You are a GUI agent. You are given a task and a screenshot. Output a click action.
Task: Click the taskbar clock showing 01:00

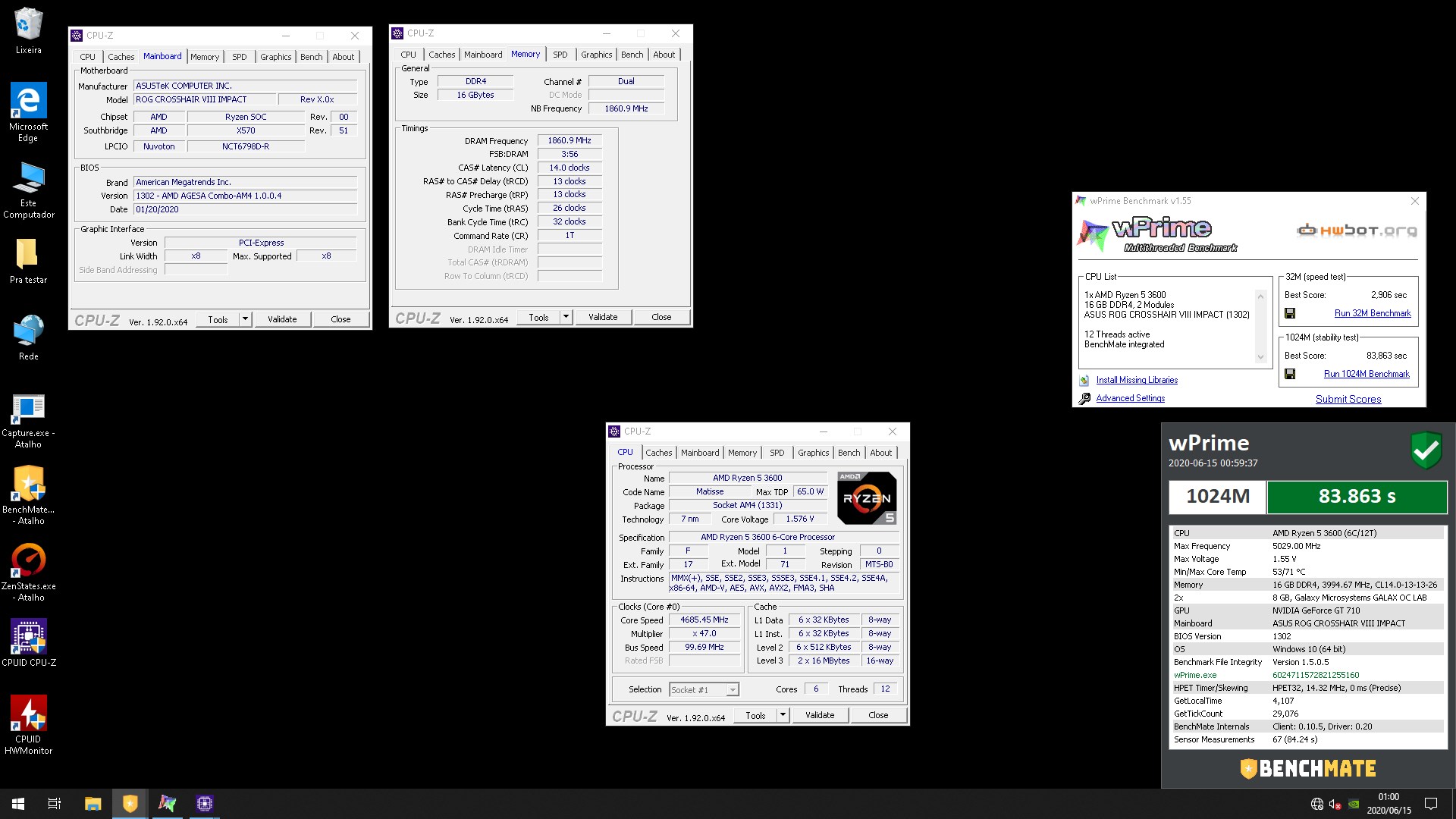click(1389, 804)
